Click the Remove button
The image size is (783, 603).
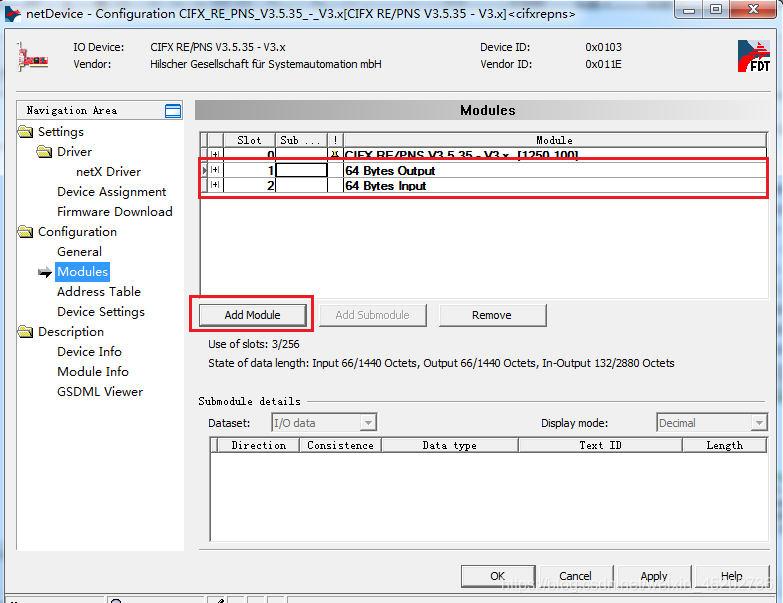tap(492, 315)
